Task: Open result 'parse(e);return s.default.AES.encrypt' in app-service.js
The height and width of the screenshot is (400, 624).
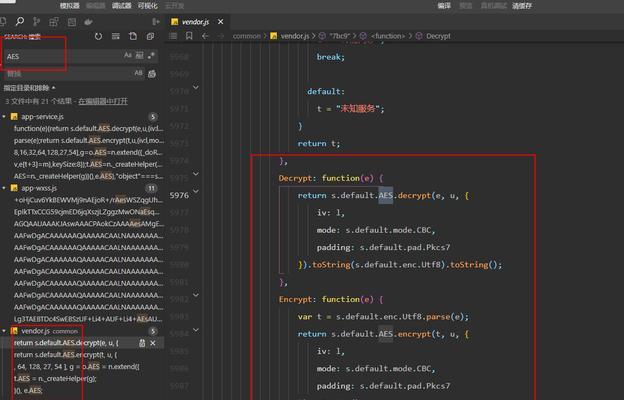Action: (88, 140)
